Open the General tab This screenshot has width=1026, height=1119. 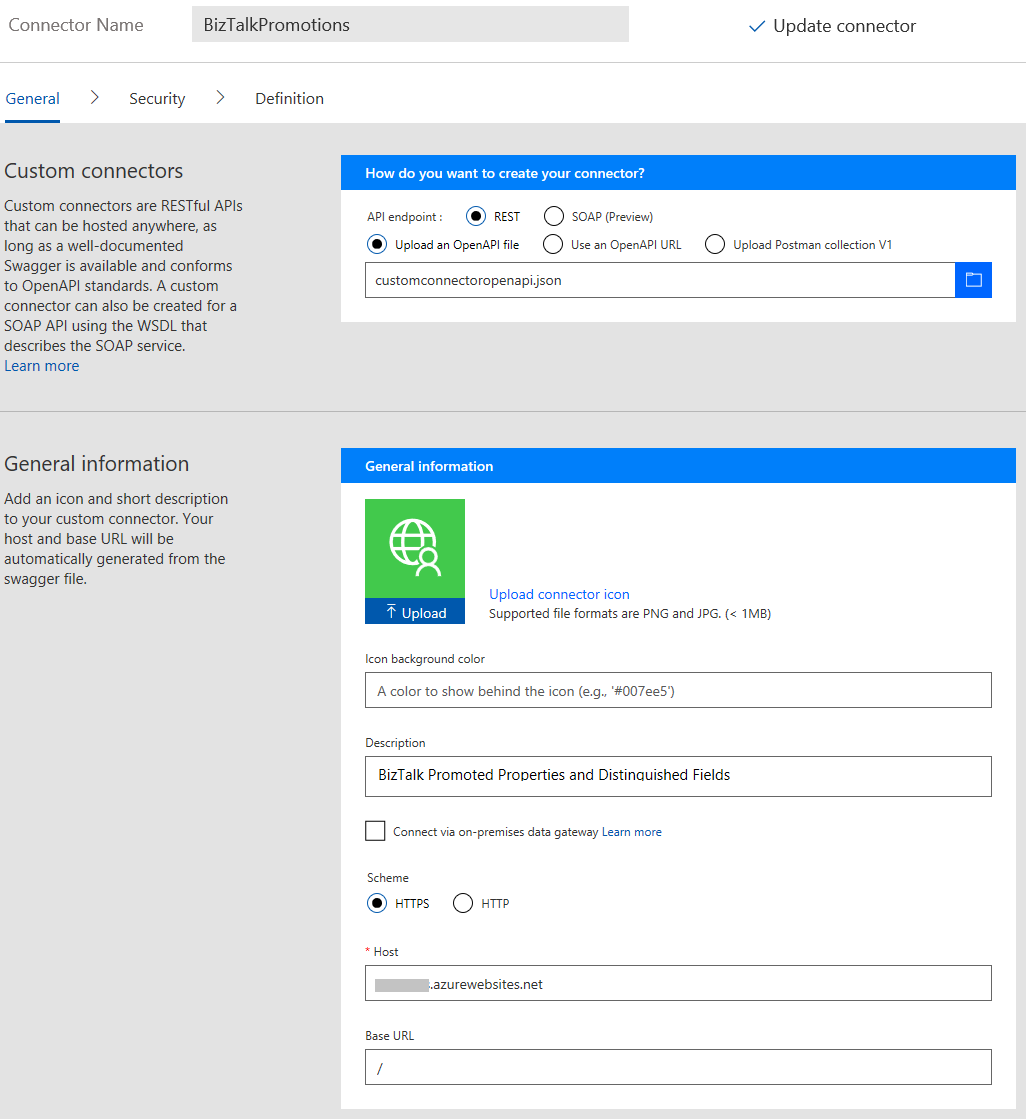[32, 98]
